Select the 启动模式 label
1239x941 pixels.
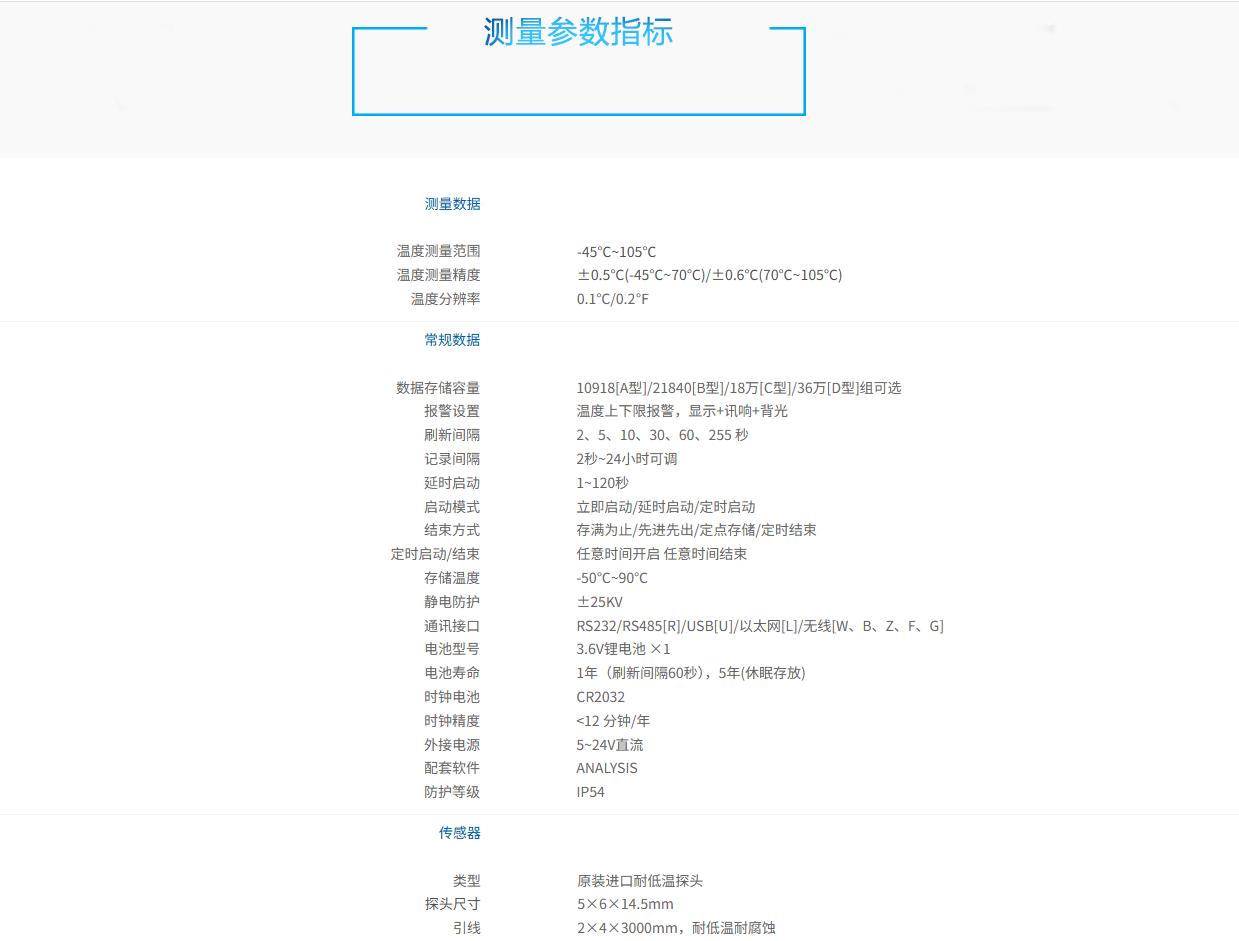(451, 507)
